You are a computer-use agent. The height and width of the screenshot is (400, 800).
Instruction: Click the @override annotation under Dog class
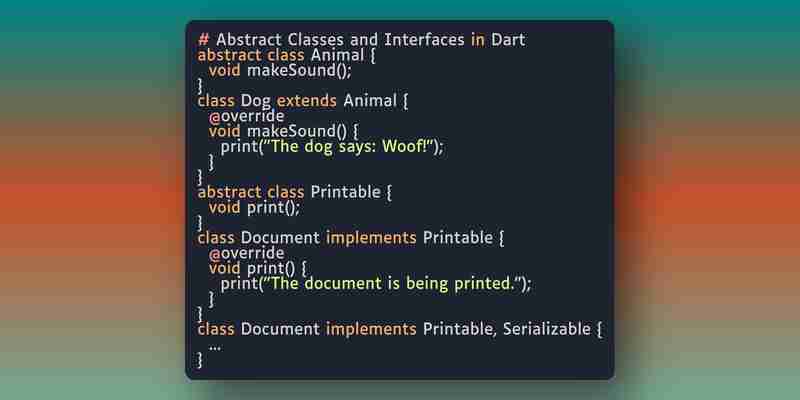[246, 116]
